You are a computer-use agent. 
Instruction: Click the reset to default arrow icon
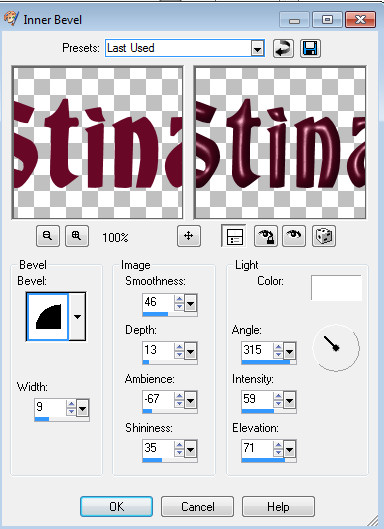tap(283, 49)
